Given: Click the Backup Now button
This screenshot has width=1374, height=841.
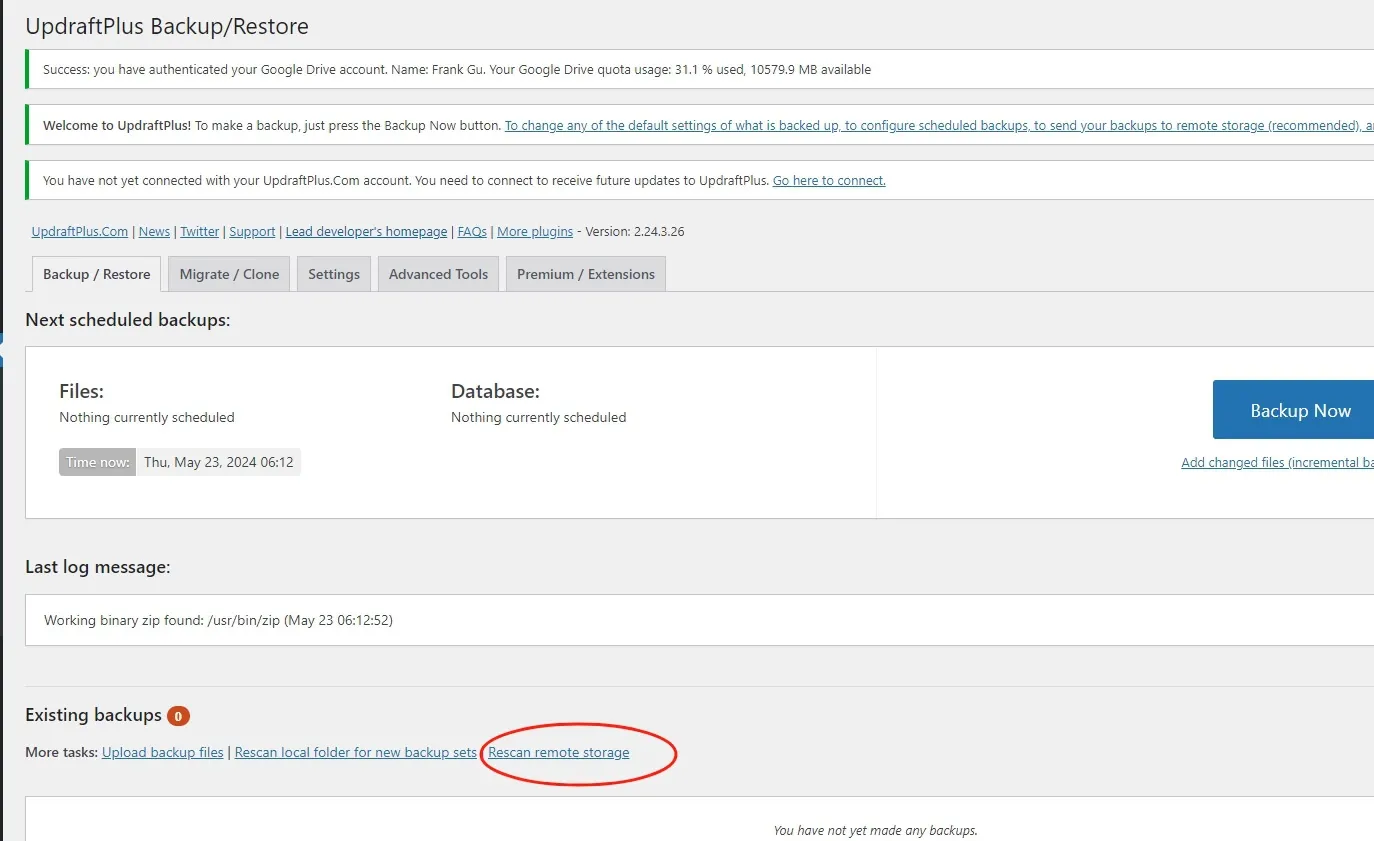Looking at the screenshot, I should 1293,410.
